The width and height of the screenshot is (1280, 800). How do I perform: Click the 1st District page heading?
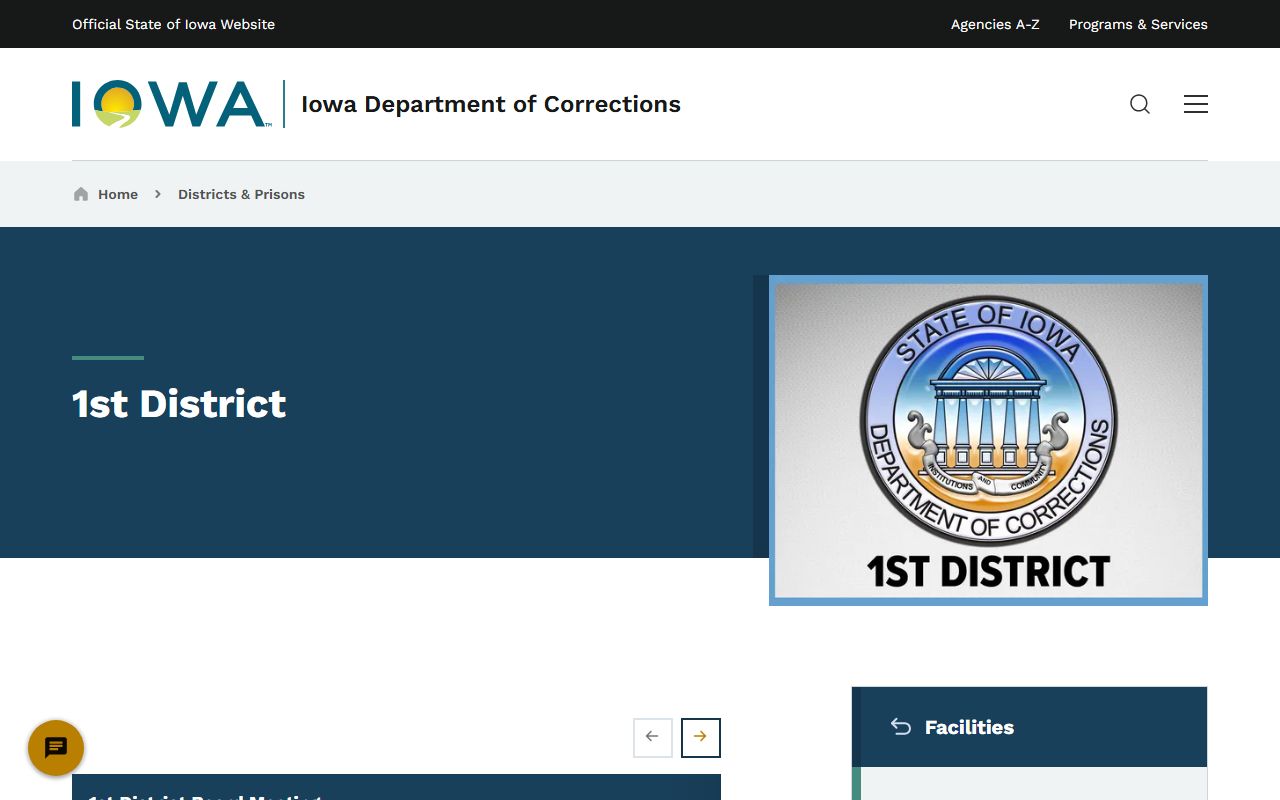(179, 403)
